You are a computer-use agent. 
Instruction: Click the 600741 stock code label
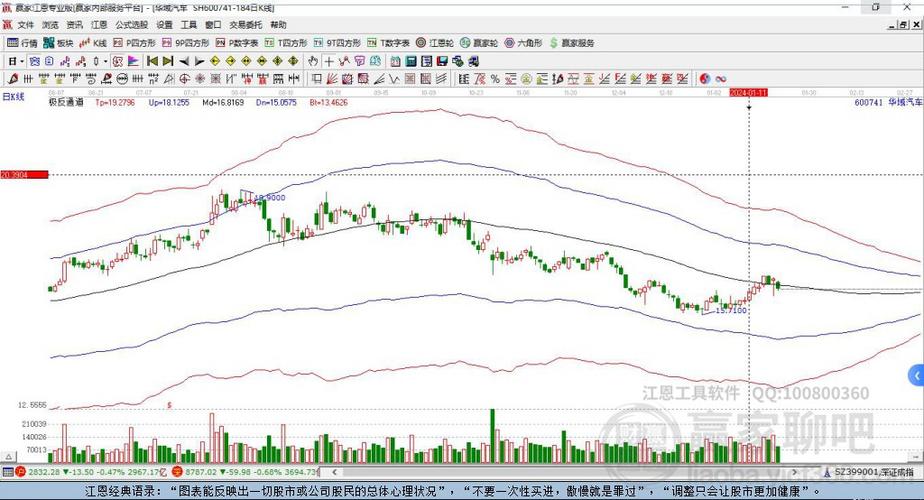[x=869, y=103]
